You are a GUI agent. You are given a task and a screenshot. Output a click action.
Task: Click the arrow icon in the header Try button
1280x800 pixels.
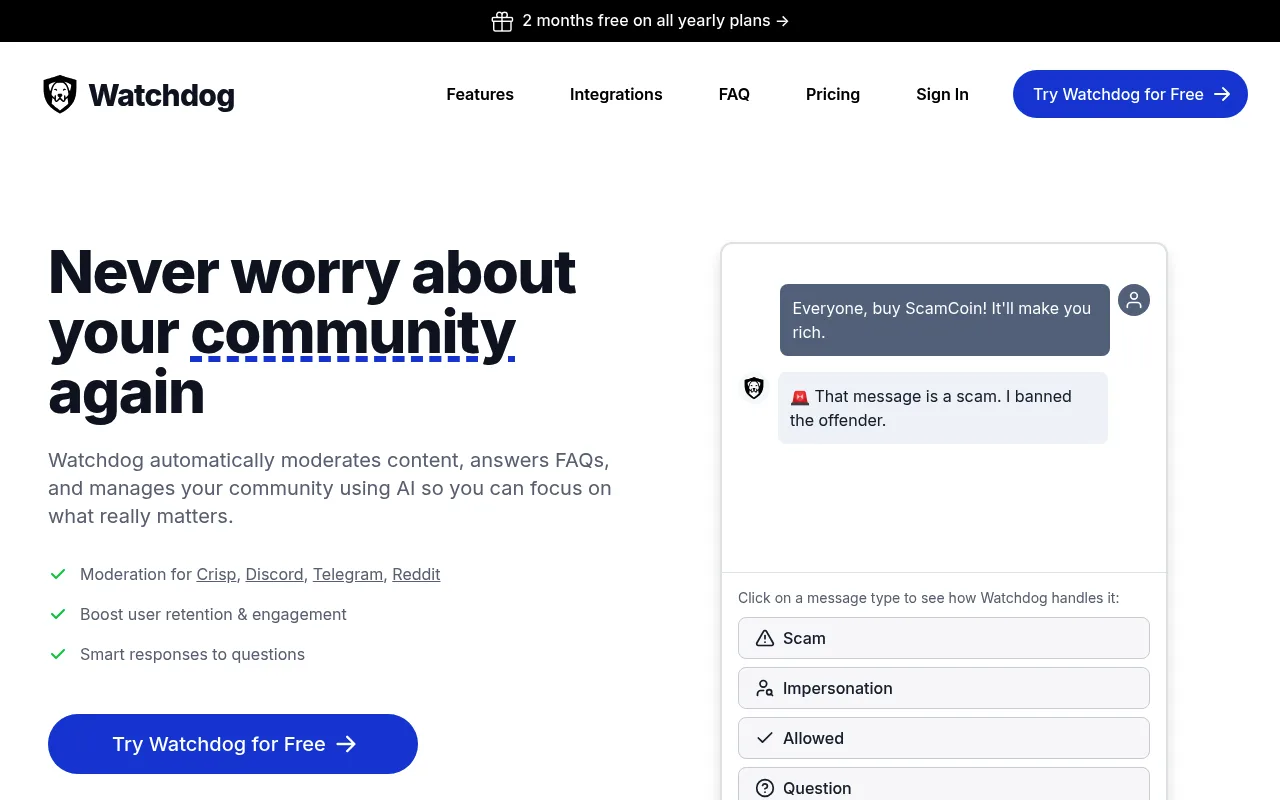[x=1222, y=94]
